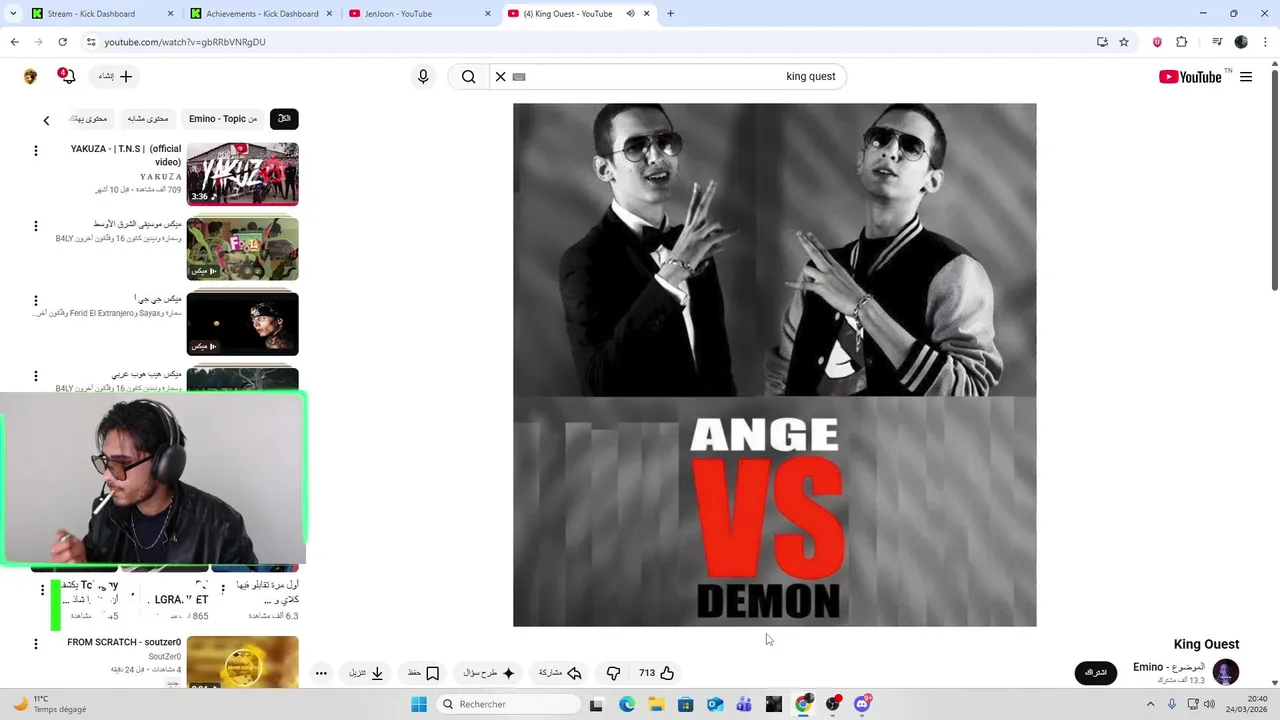Open the Chrome profile avatar
1280x720 pixels.
click(1241, 42)
